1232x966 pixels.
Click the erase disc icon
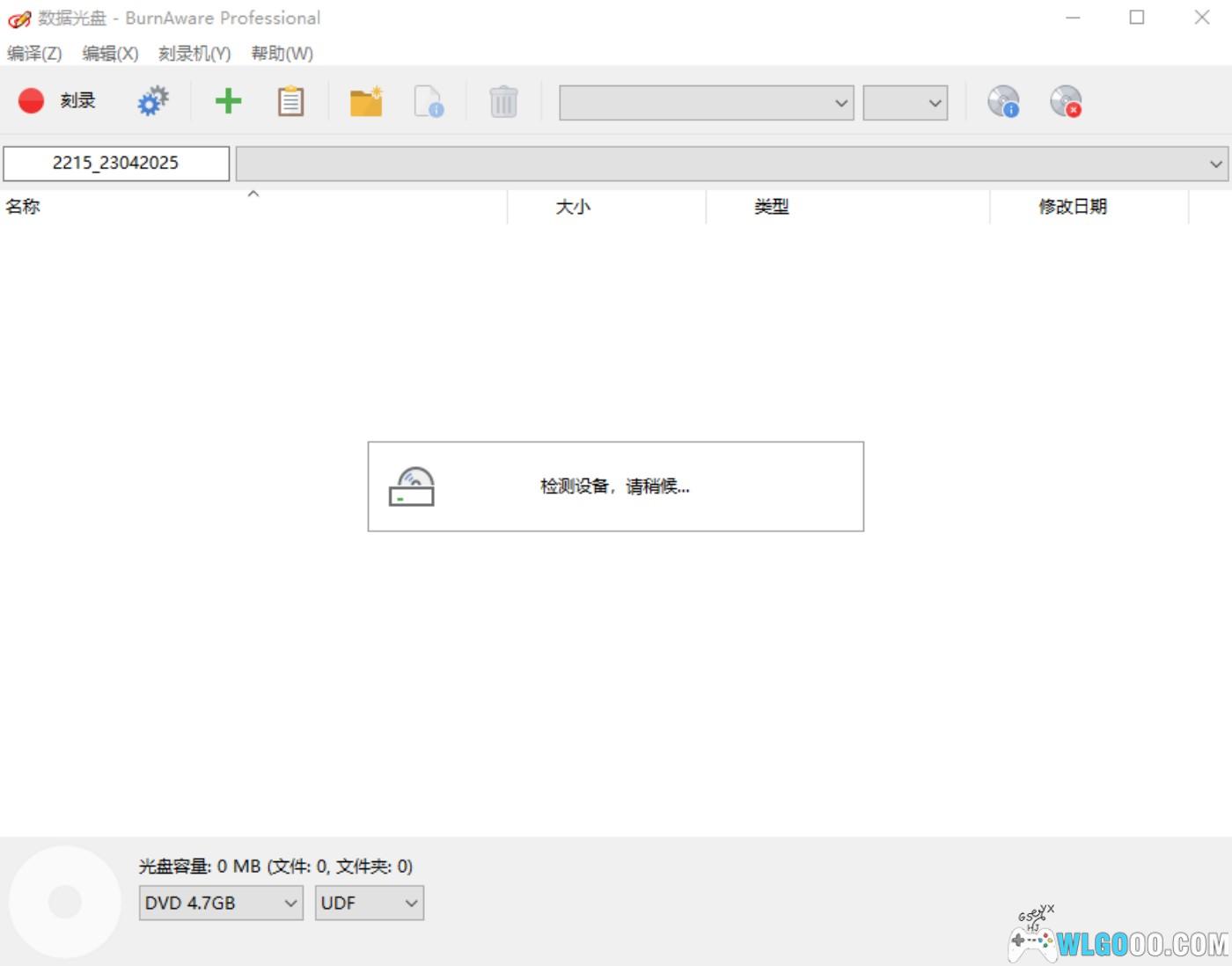pos(1066,101)
